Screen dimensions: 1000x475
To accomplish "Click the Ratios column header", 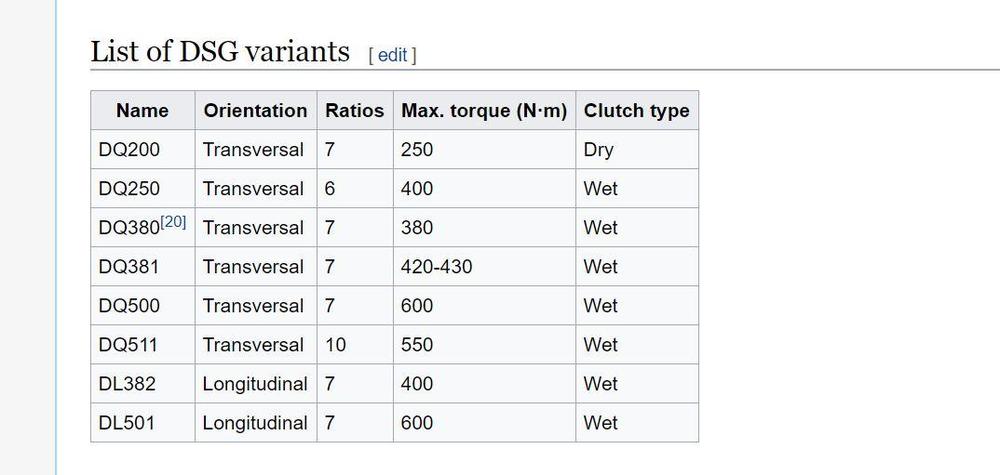I will 354,111.
